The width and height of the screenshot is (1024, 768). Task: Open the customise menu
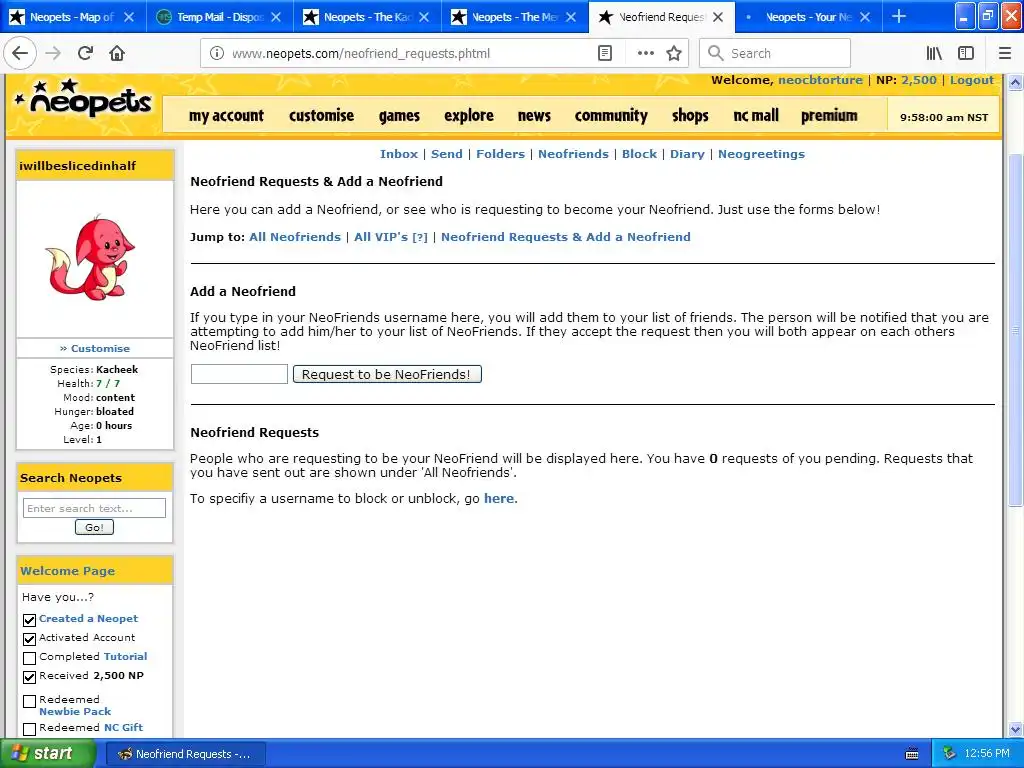pos(321,116)
